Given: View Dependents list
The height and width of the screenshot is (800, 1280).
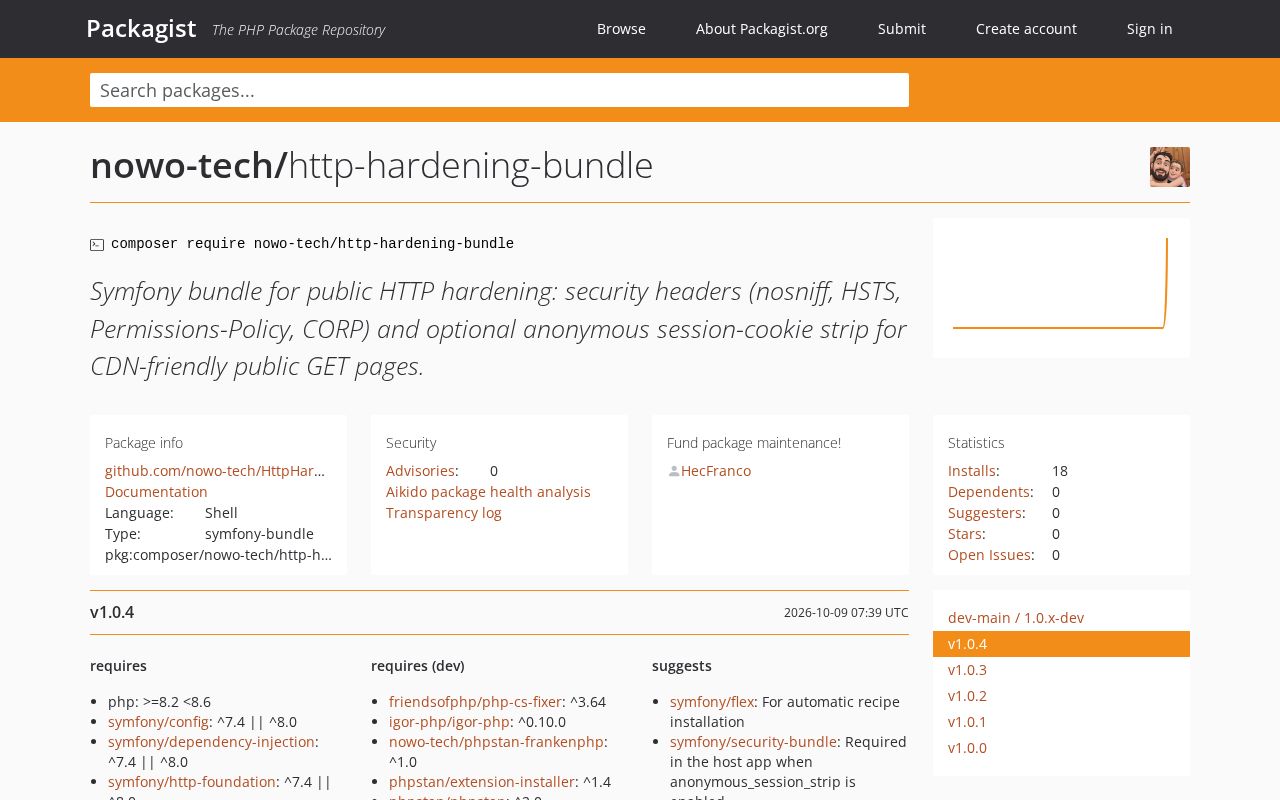Looking at the screenshot, I should (x=989, y=492).
